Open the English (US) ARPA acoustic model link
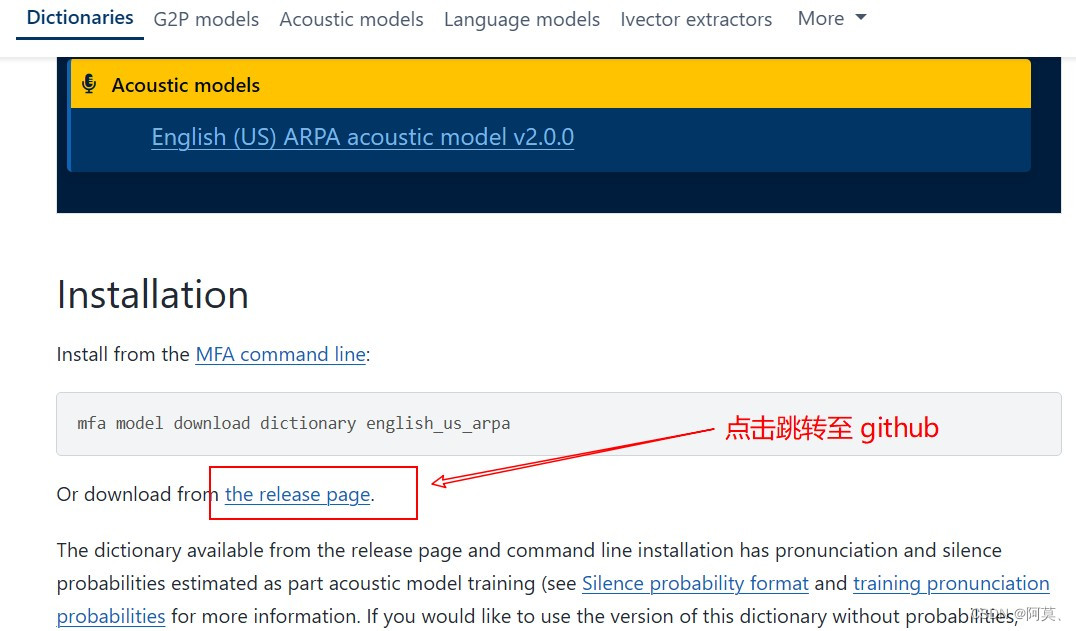The height and width of the screenshot is (631, 1076). click(362, 137)
